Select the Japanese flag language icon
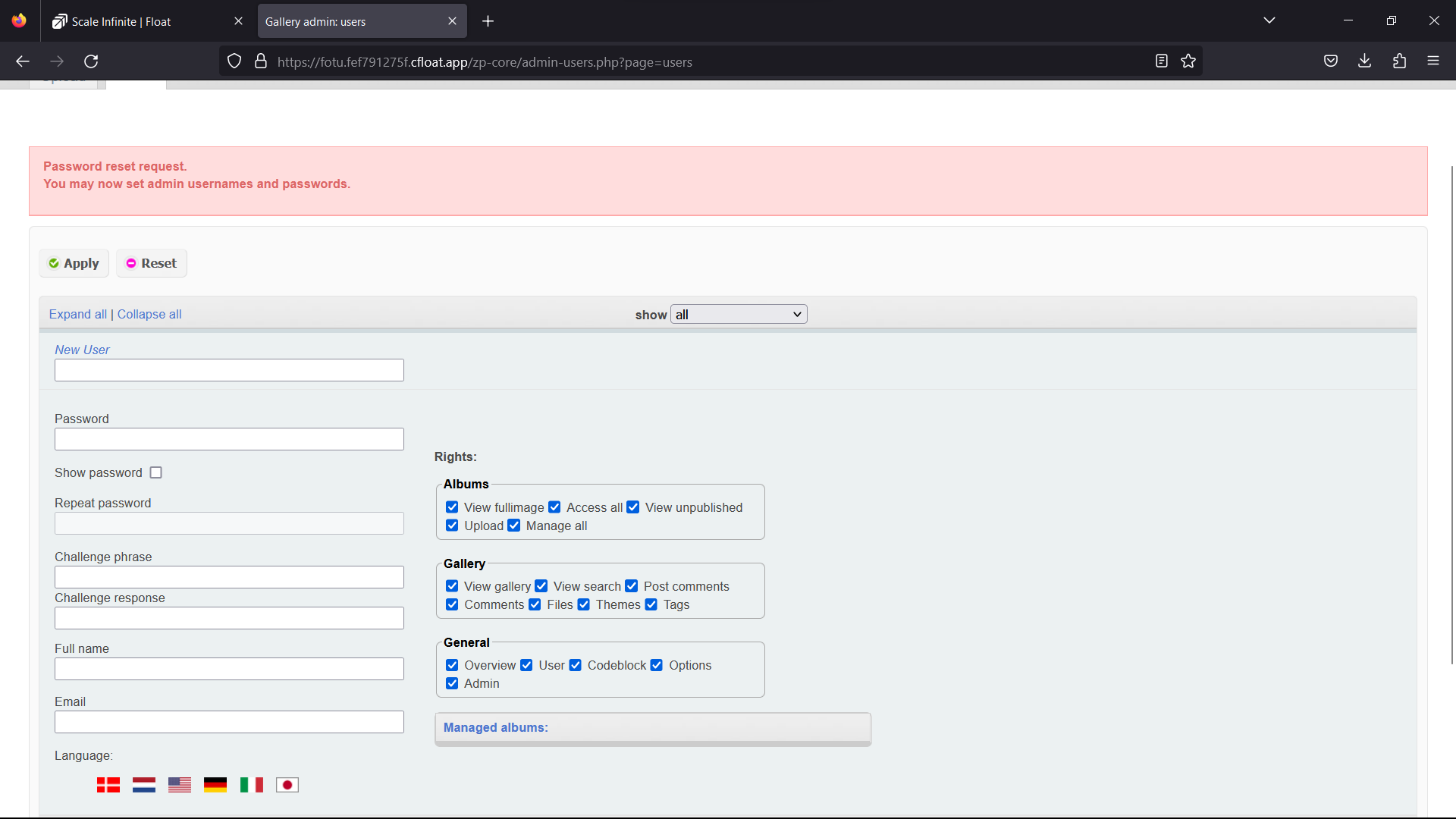Screen dimensions: 1456x819 [287, 785]
